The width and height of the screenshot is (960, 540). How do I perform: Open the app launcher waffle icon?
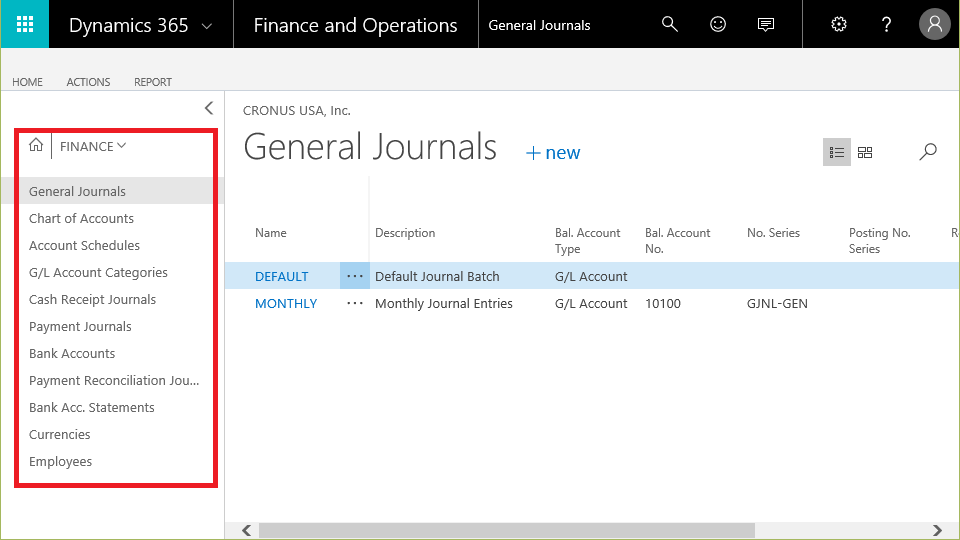[x=24, y=24]
